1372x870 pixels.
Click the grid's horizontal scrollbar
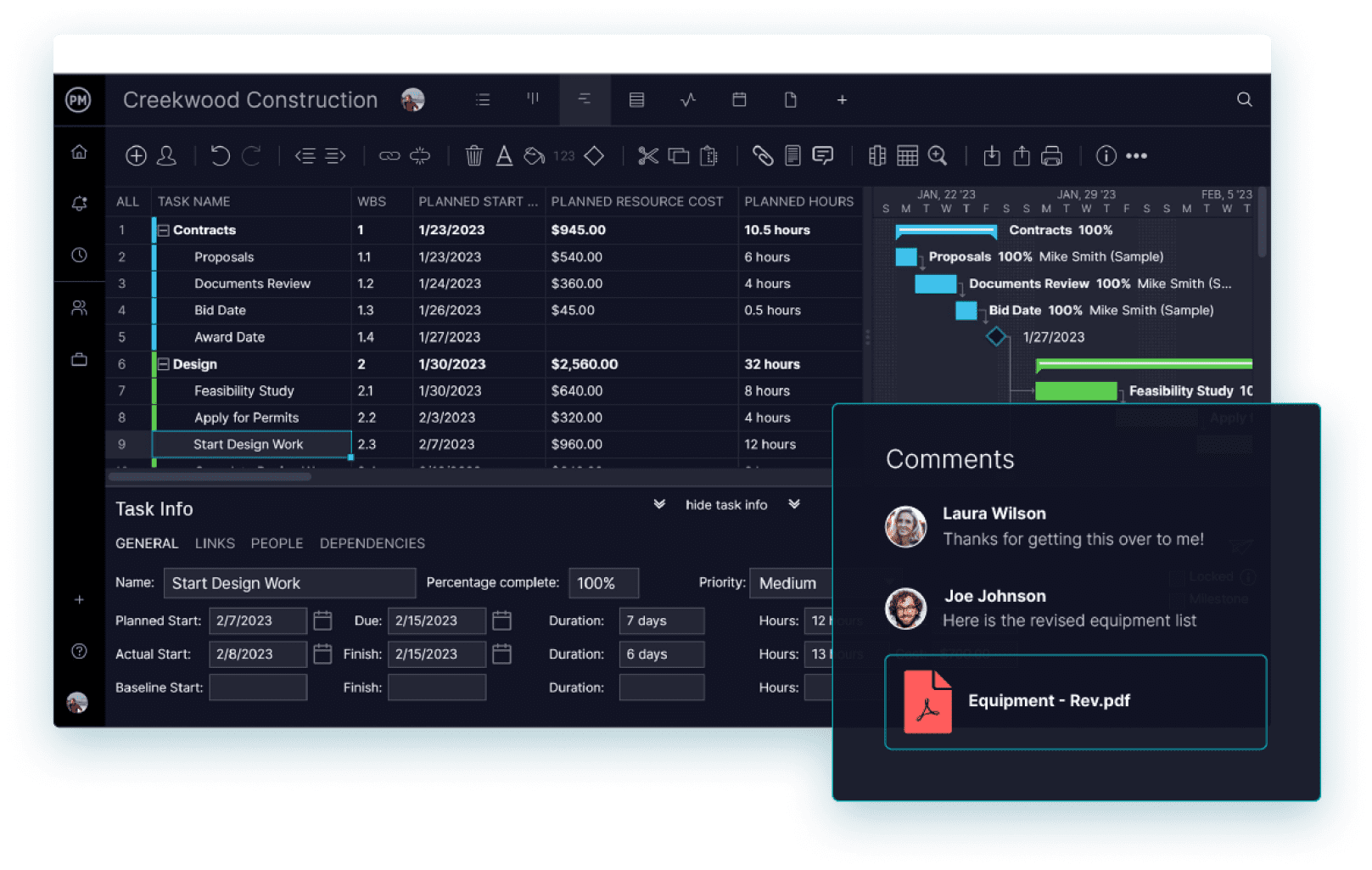click(x=210, y=477)
